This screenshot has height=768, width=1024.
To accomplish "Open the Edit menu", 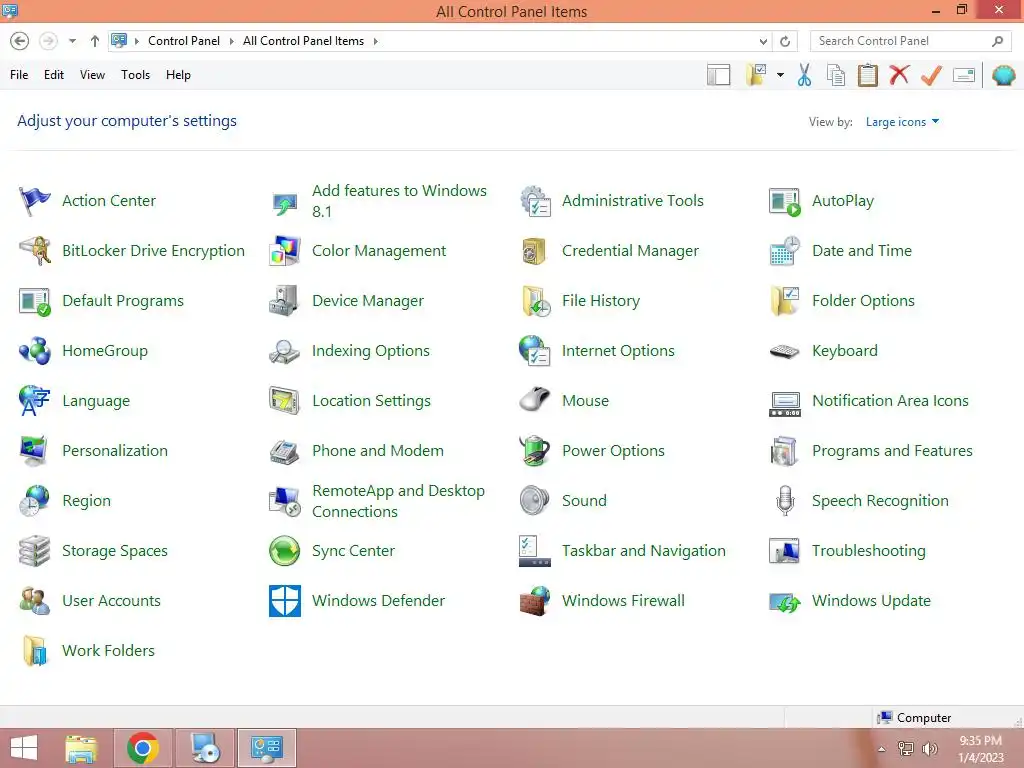I will [x=54, y=75].
